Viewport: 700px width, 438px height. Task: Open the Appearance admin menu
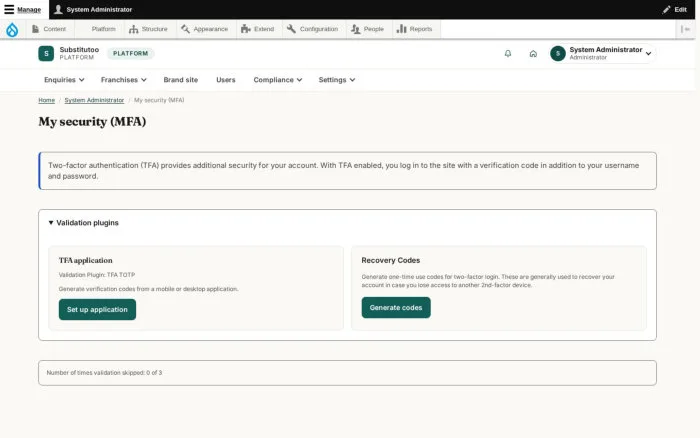[x=204, y=29]
